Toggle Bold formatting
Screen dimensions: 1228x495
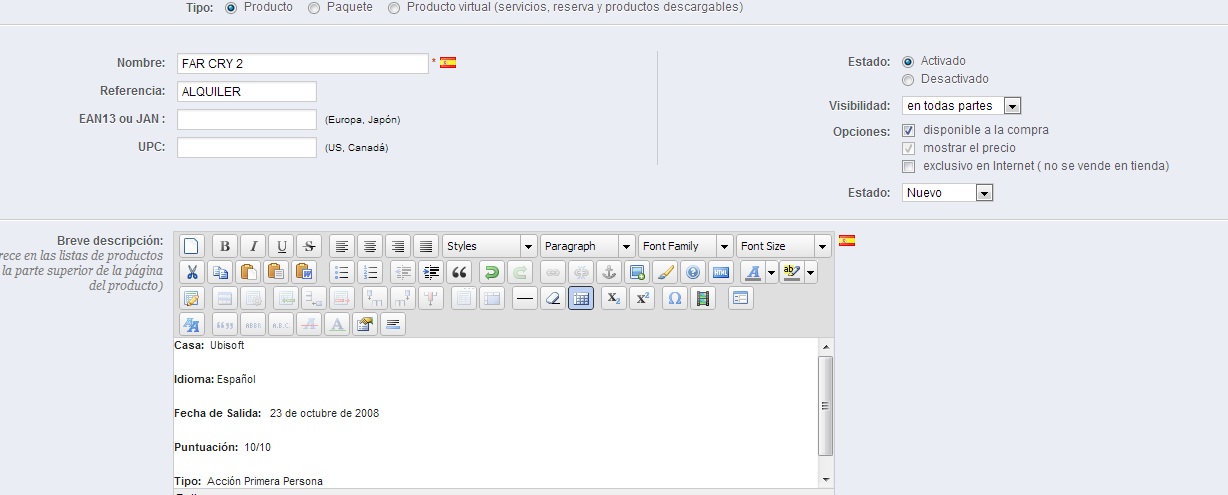pos(225,246)
